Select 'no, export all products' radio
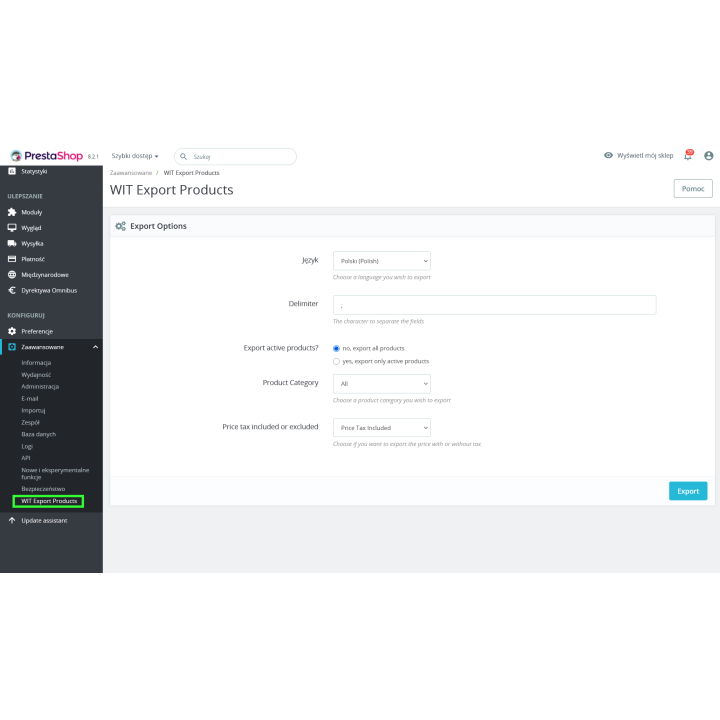Screen dimensions: 720x720 click(x=336, y=349)
